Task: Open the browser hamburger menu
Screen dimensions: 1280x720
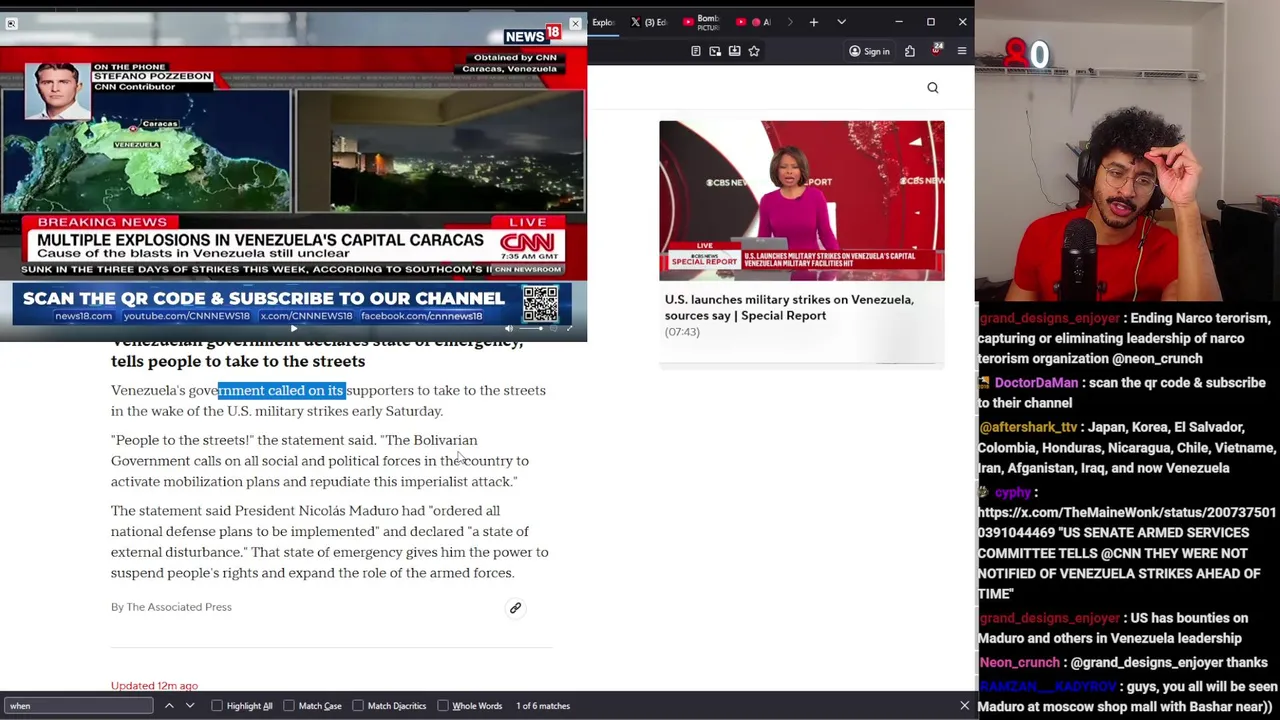Action: 962,51
